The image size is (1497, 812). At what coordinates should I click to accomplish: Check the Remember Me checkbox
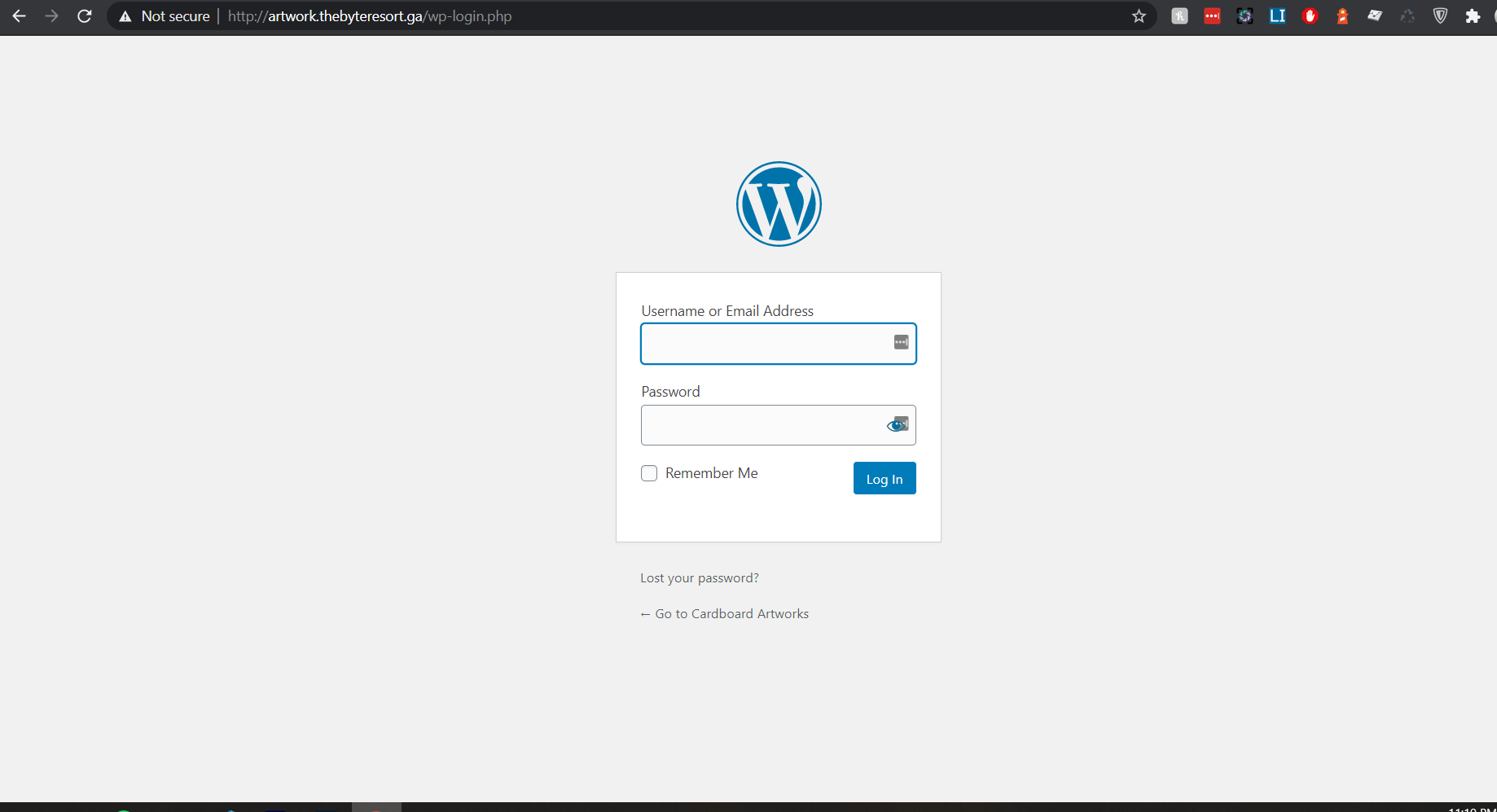click(x=649, y=473)
